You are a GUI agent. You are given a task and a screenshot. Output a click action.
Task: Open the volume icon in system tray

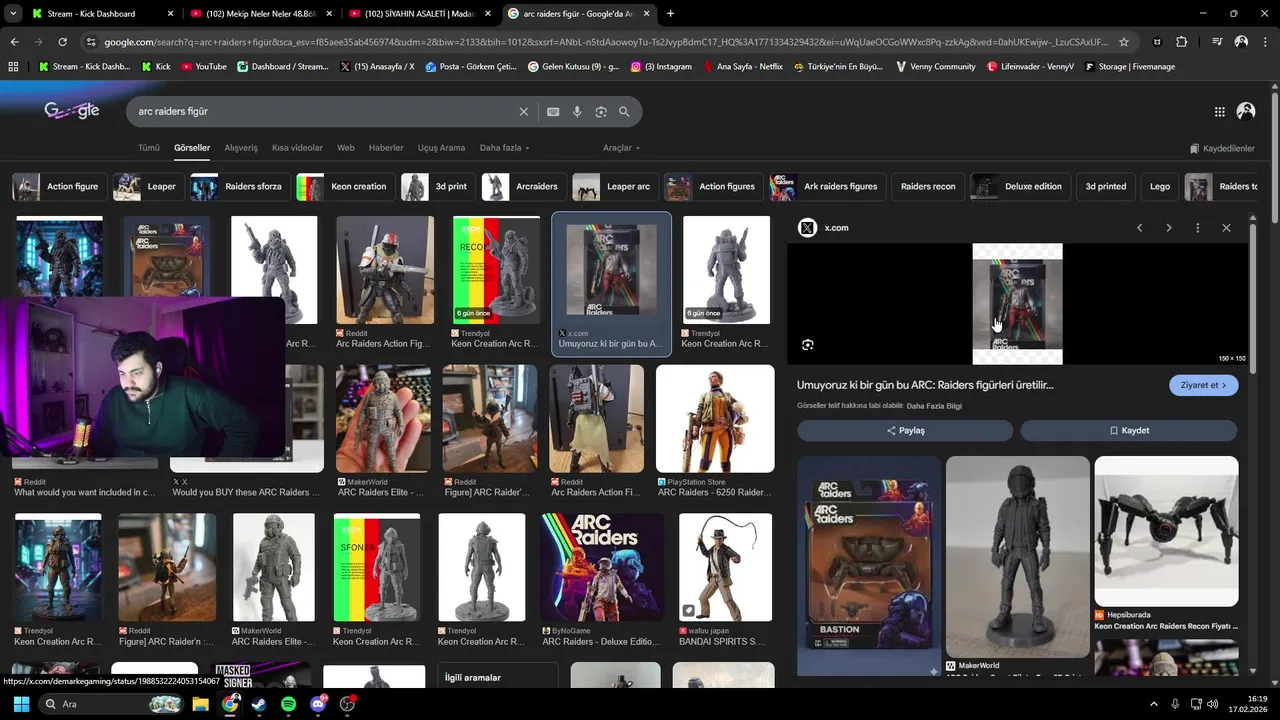click(x=1213, y=704)
